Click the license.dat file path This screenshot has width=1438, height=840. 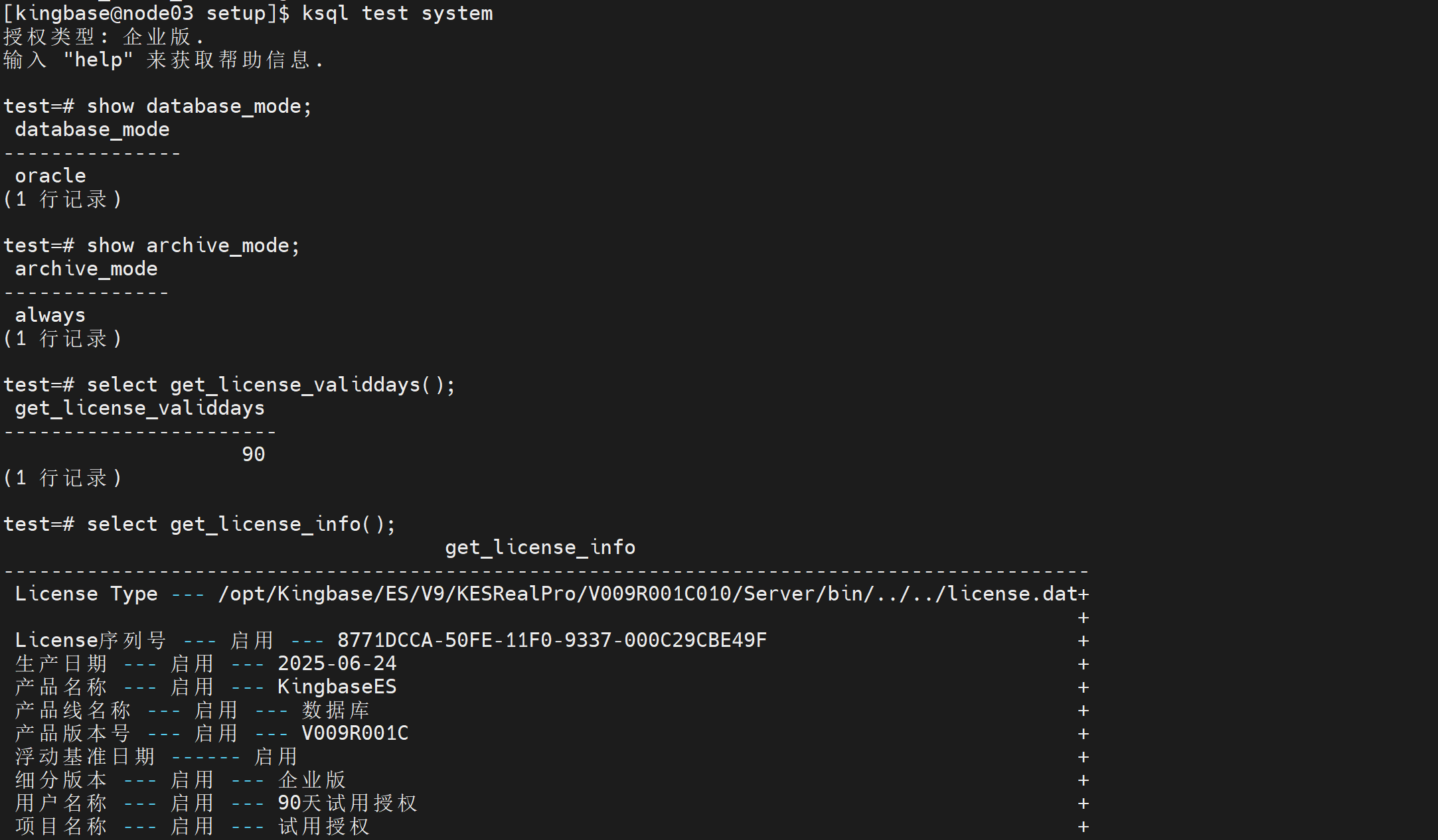647,594
